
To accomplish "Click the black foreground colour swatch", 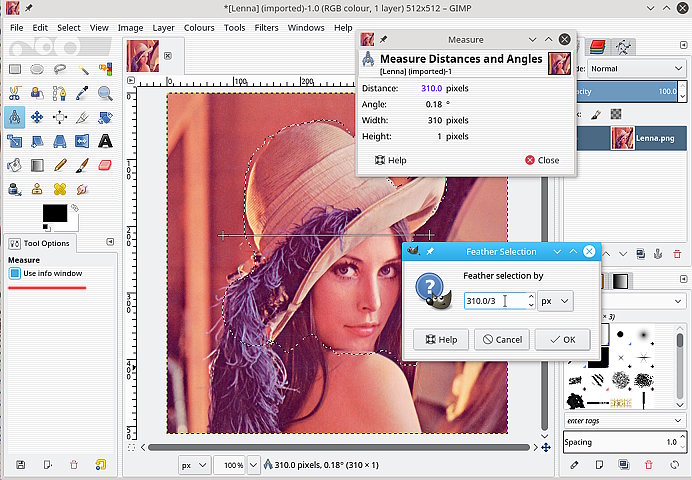I will pos(53,213).
